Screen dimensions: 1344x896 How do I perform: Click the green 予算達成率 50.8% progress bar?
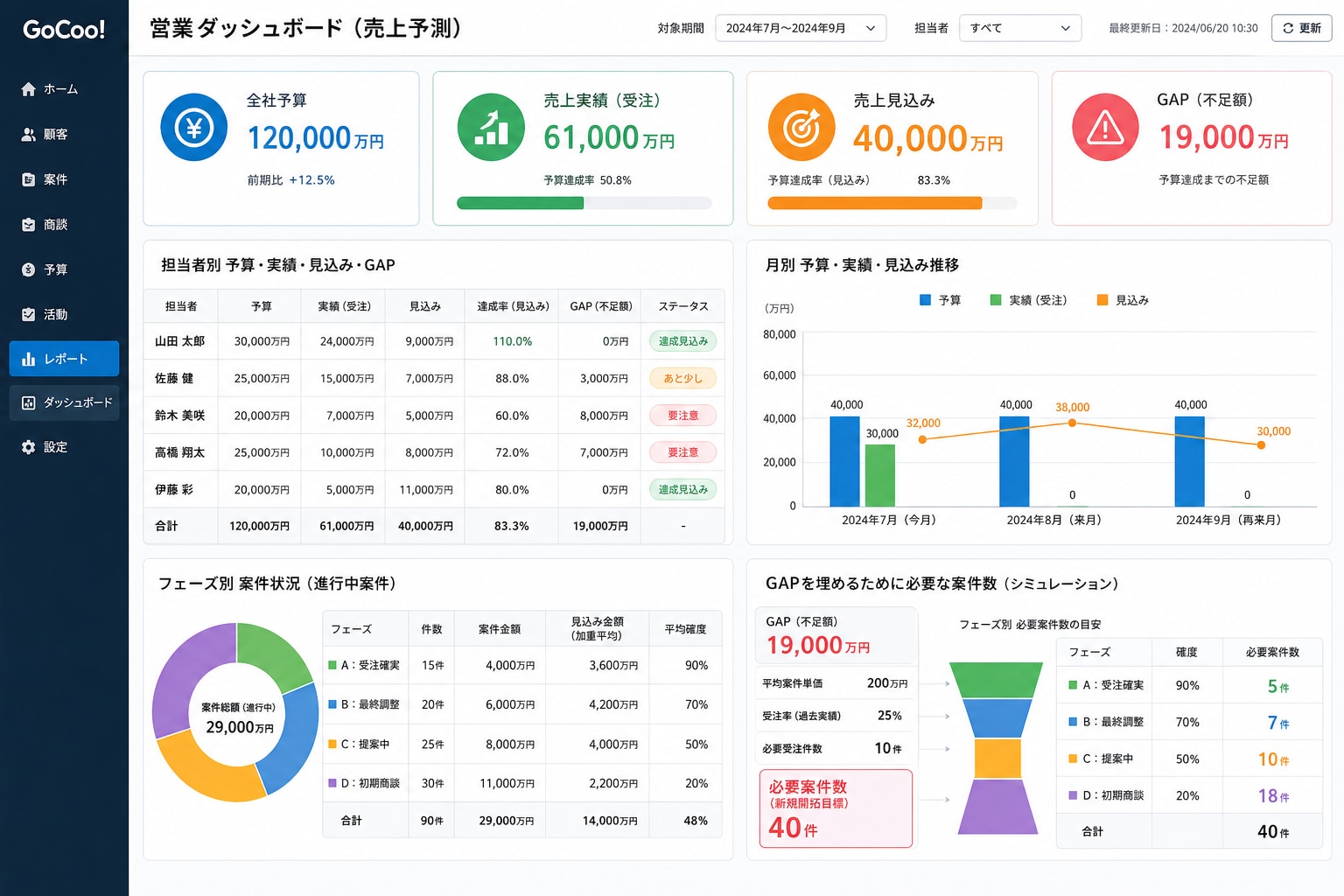tap(584, 203)
